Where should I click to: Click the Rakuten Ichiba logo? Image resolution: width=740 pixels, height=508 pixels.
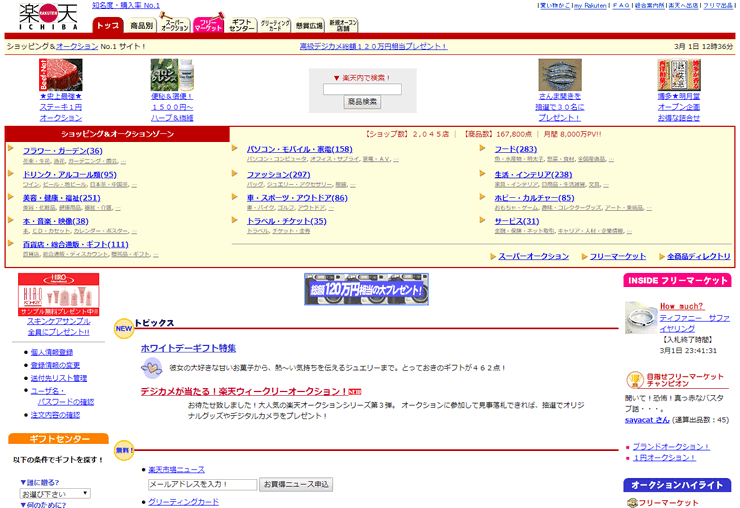point(48,17)
